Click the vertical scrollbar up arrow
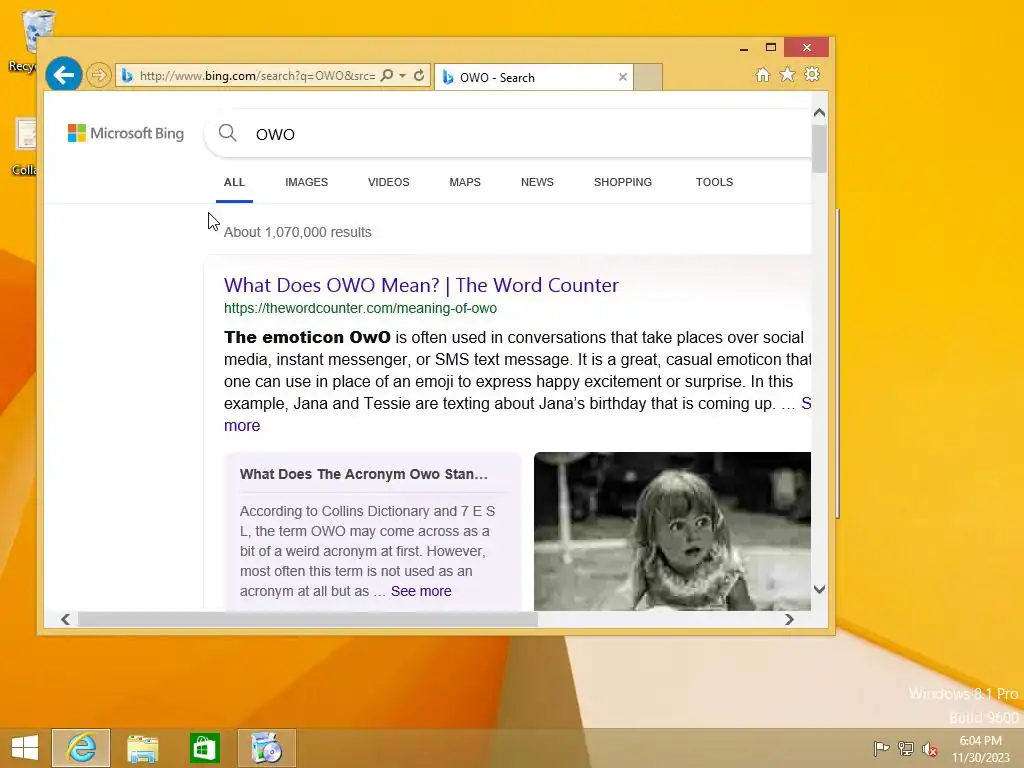The image size is (1024, 768). coord(820,113)
